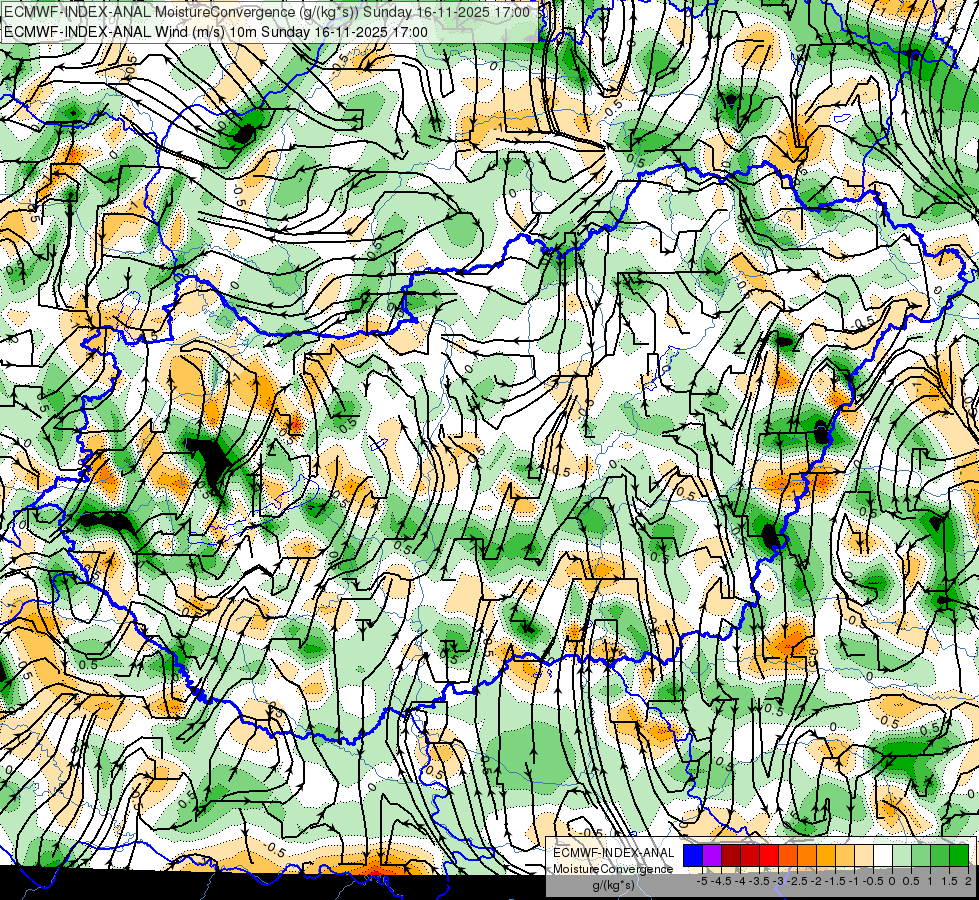Click the -3.5 tick label on legend scale
Viewport: 979px width, 900px height.
pyautogui.click(x=760, y=881)
